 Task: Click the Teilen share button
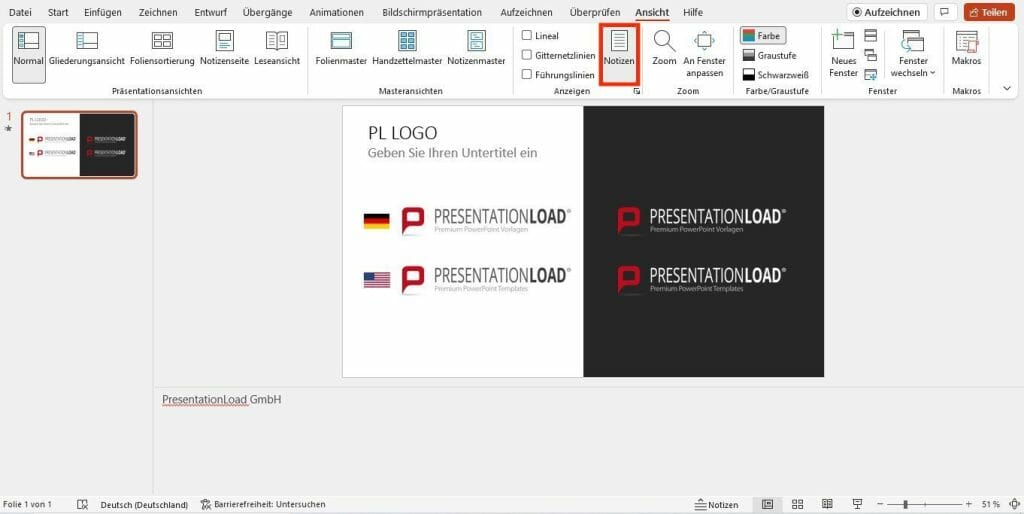989,12
